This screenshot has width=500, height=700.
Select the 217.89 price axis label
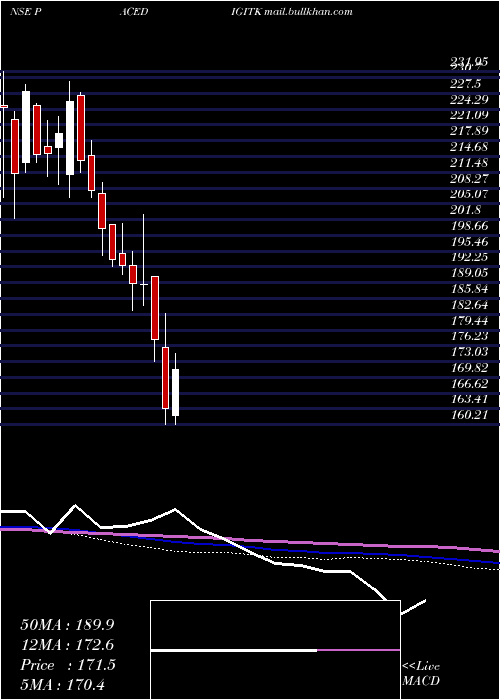469,131
